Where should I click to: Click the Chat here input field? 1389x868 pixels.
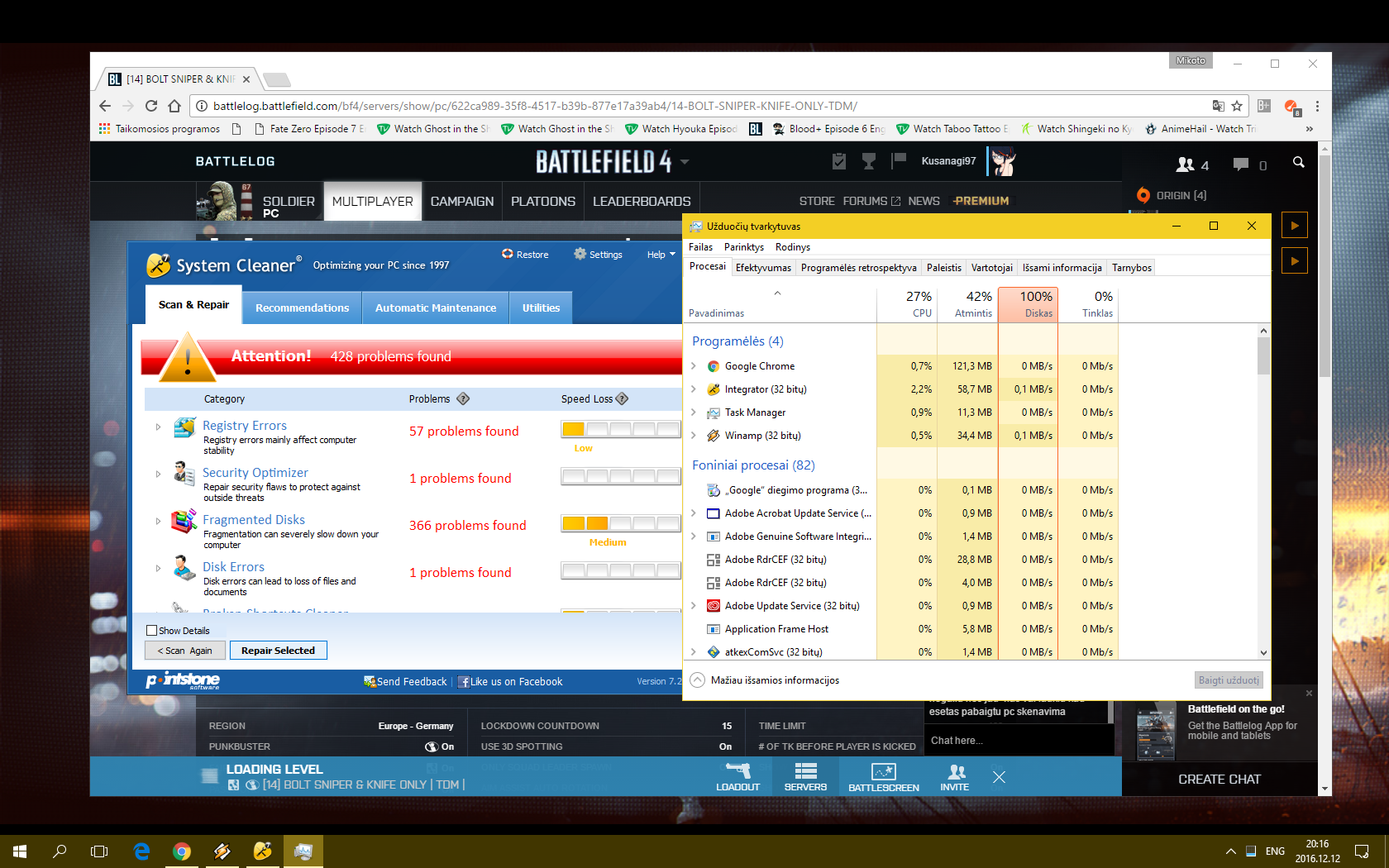tap(1018, 741)
